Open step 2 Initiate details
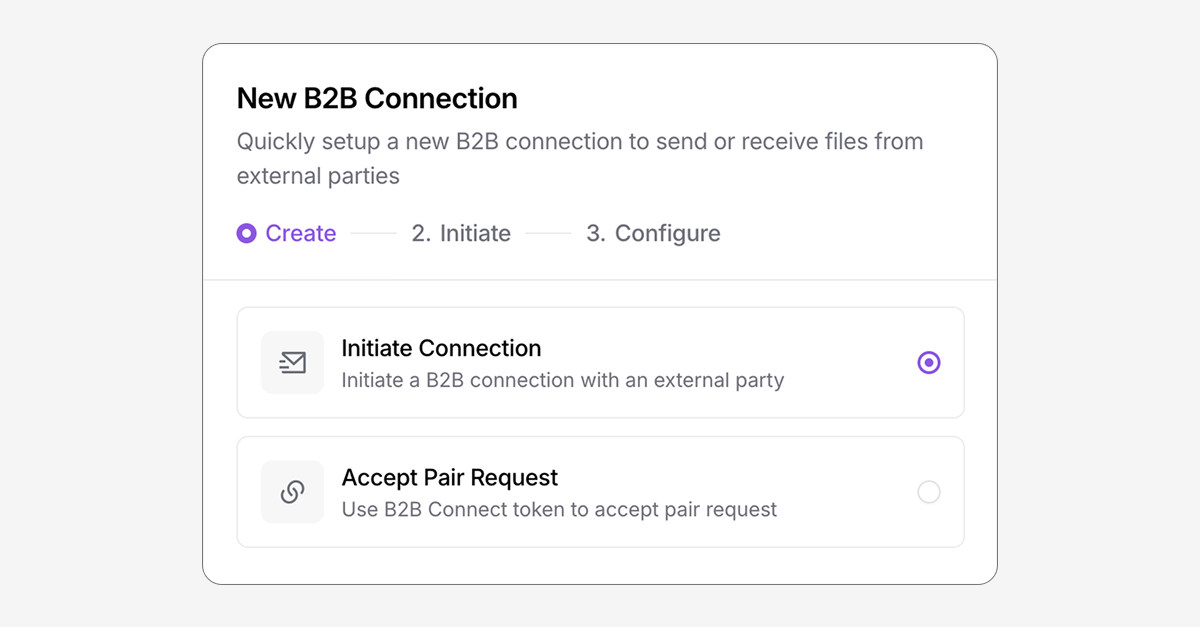This screenshot has width=1200, height=627. point(461,233)
